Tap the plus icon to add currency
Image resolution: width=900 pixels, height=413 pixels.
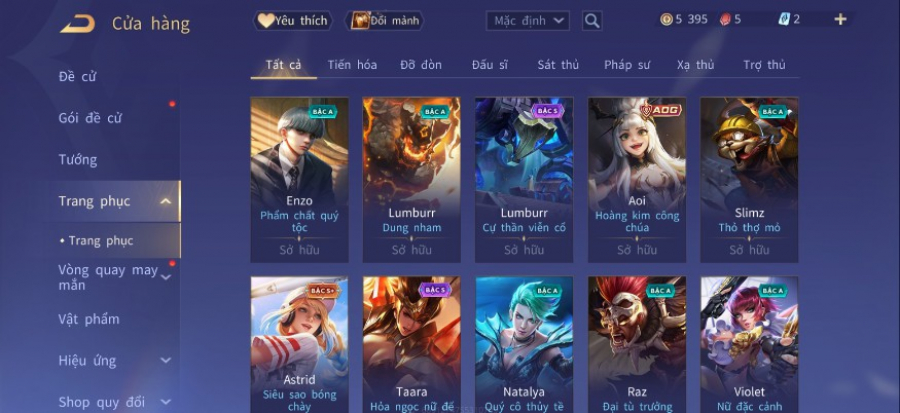[840, 20]
